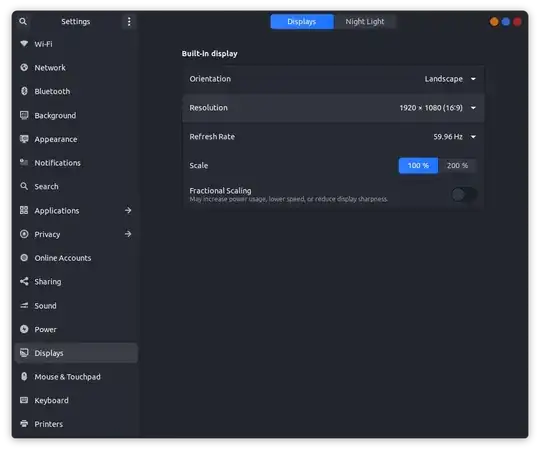
Task: Open the Resolution 1920 × 1080 dropdown
Action: [x=438, y=108]
